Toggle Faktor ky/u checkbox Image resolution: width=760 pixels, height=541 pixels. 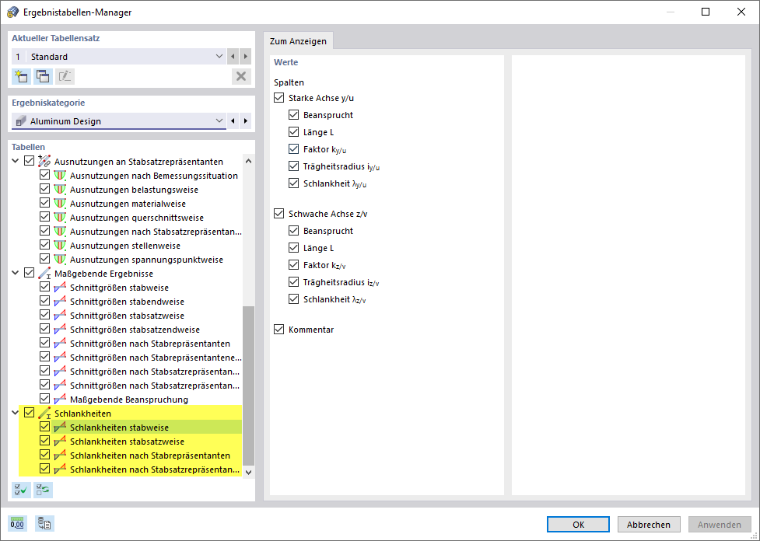pos(294,149)
